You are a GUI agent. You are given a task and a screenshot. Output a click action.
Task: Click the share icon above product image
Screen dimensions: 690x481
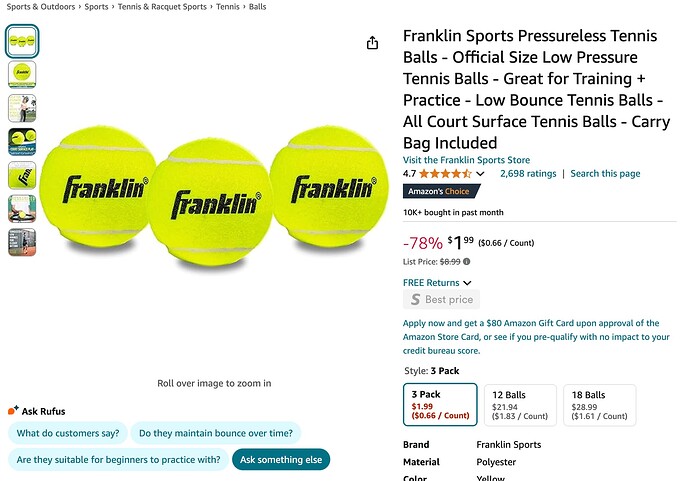pyautogui.click(x=372, y=43)
